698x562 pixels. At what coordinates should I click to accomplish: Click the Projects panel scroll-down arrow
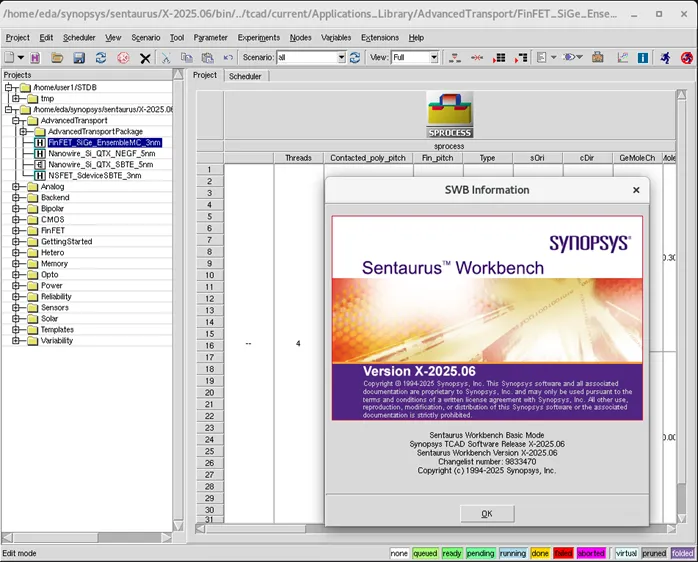178,526
